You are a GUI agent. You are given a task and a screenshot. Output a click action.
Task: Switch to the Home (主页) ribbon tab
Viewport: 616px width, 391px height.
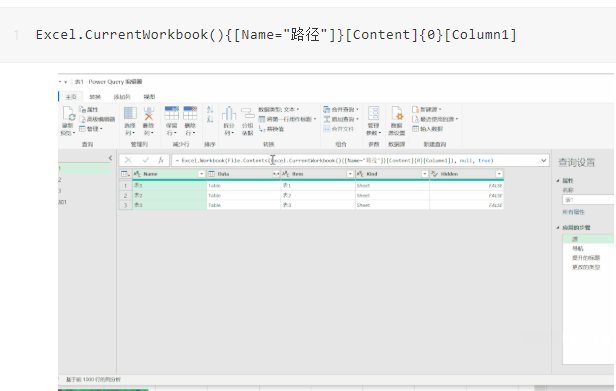pyautogui.click(x=71, y=97)
